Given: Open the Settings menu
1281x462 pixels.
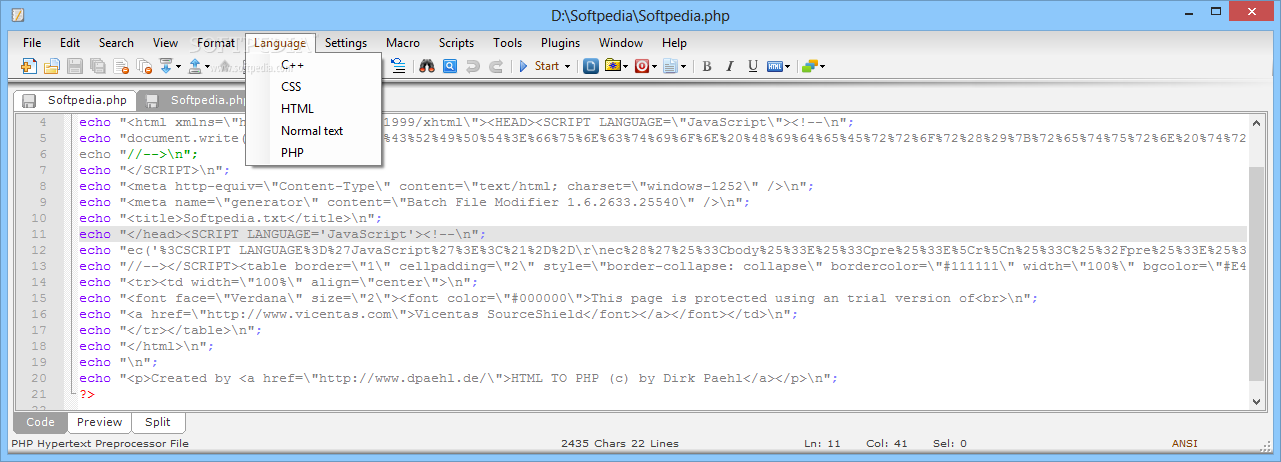Looking at the screenshot, I should [346, 43].
